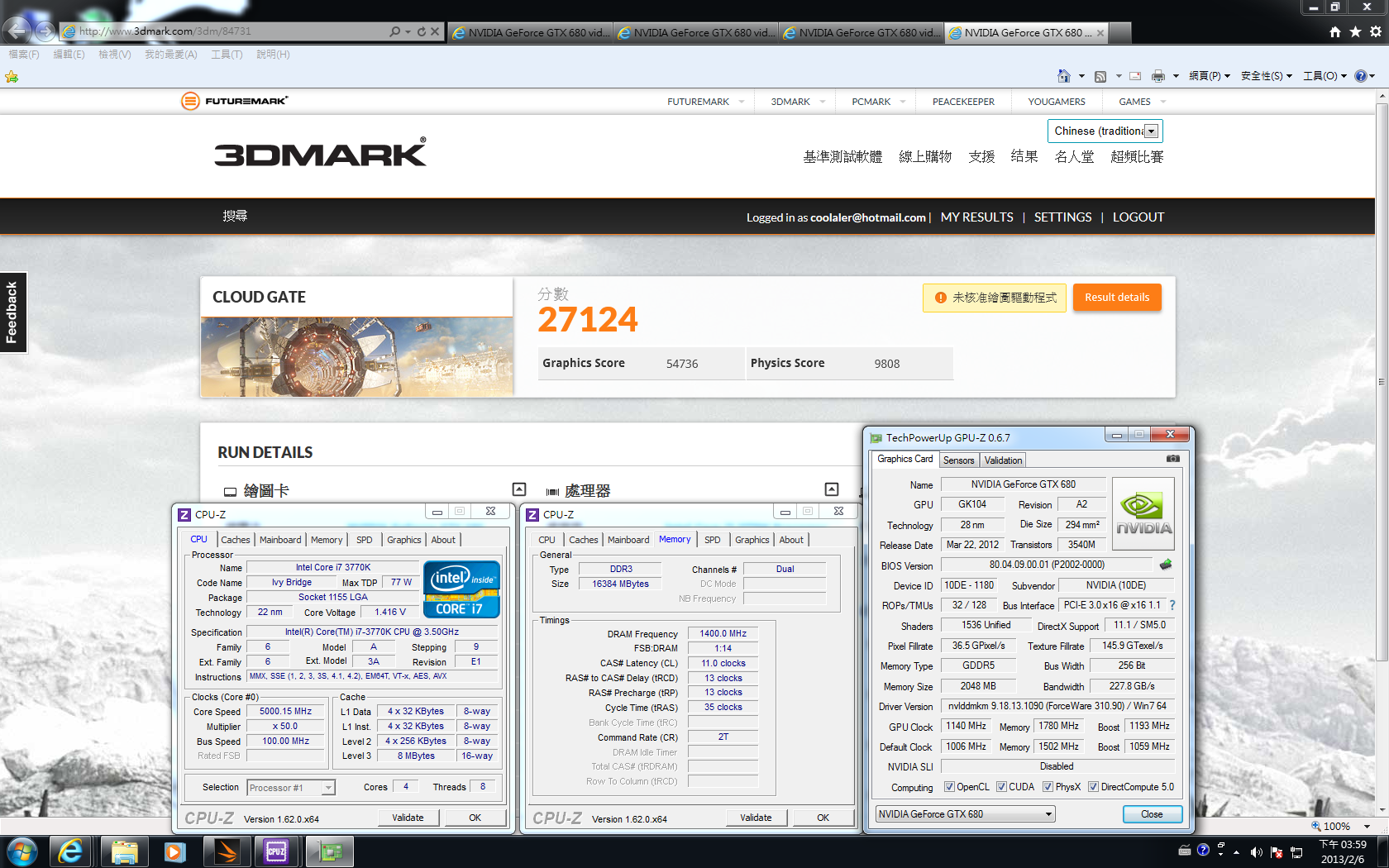Click the orange Result details button
The height and width of the screenshot is (868, 1389).
[1117, 298]
